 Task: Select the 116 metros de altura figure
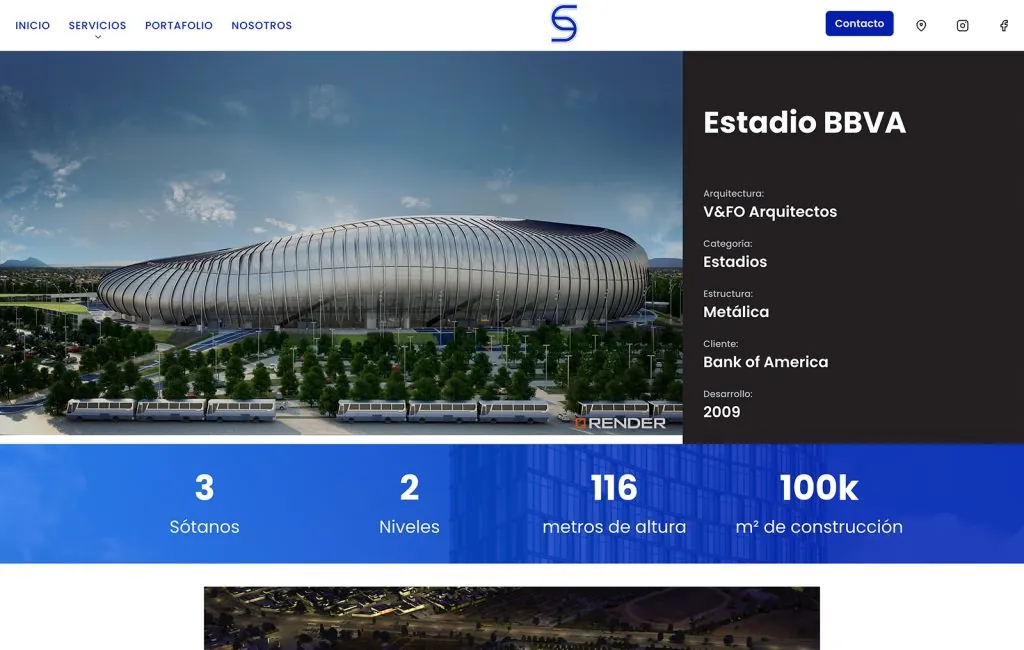(x=614, y=505)
